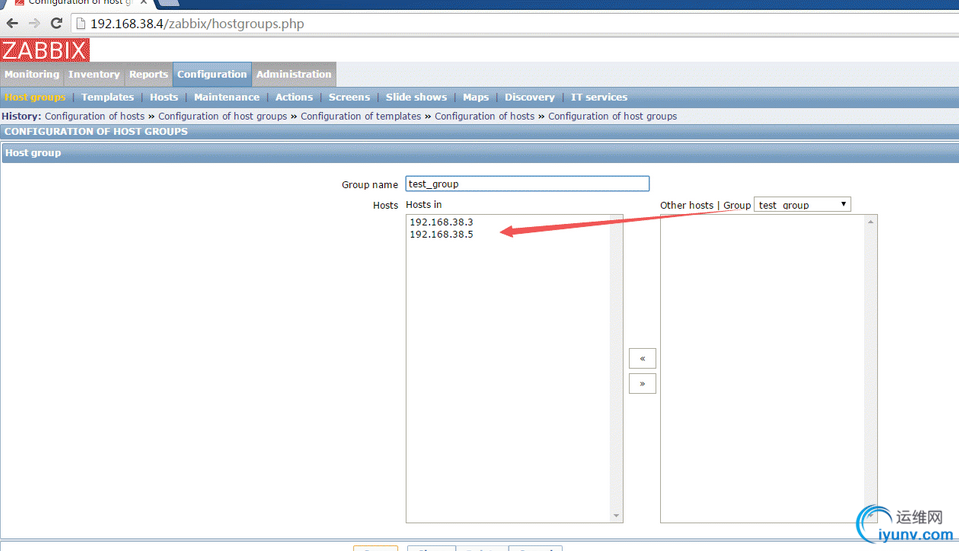
Task: Focus the address bar URL
Action: coord(197,24)
